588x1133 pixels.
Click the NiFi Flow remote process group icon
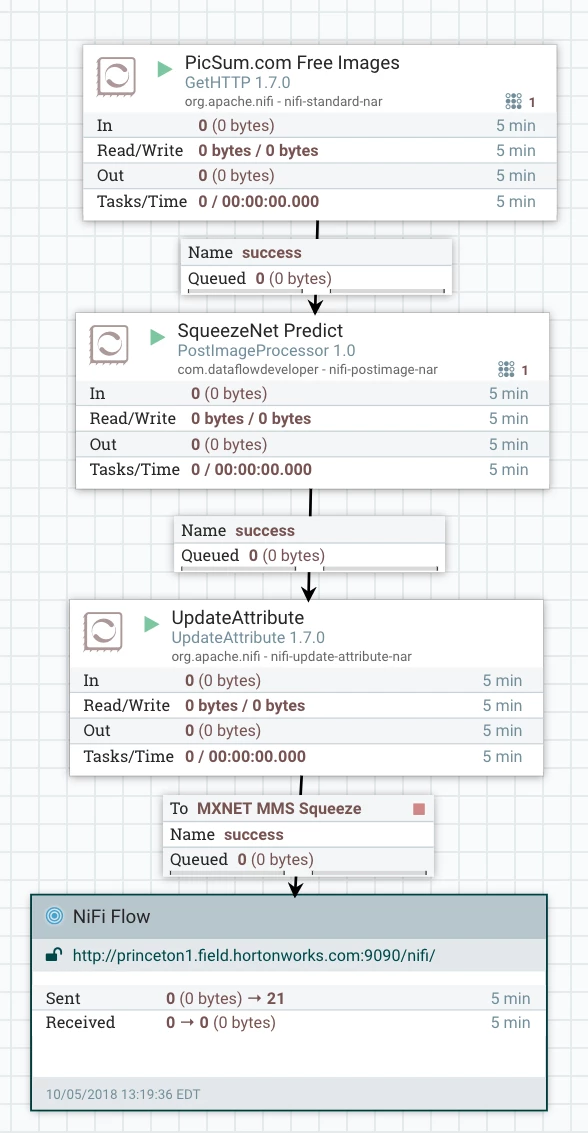[x=54, y=916]
